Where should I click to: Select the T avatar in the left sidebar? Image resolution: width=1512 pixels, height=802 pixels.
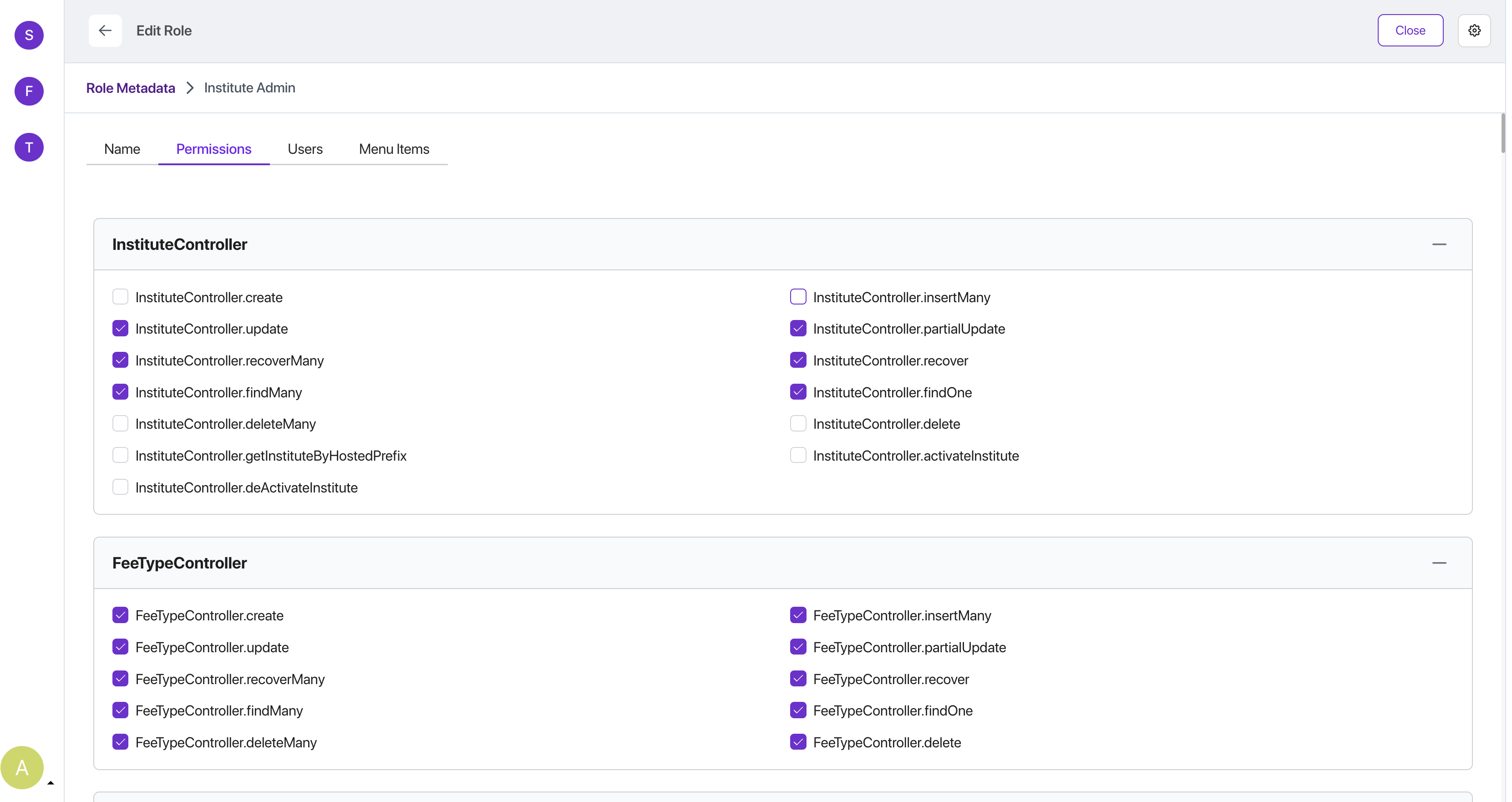click(28, 147)
